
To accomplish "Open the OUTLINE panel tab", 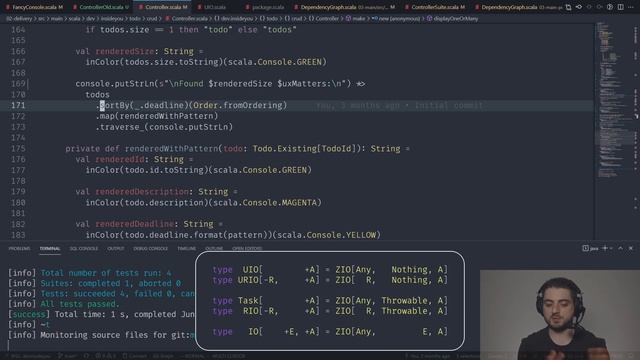I will (x=214, y=248).
